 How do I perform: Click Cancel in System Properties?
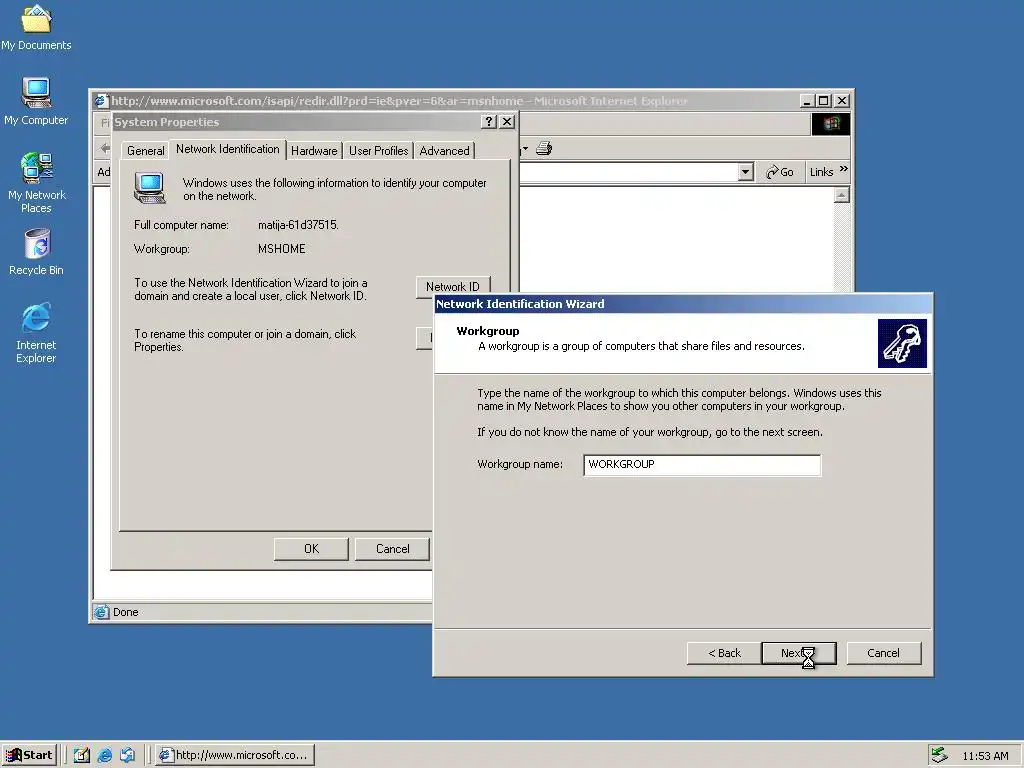pyautogui.click(x=392, y=549)
